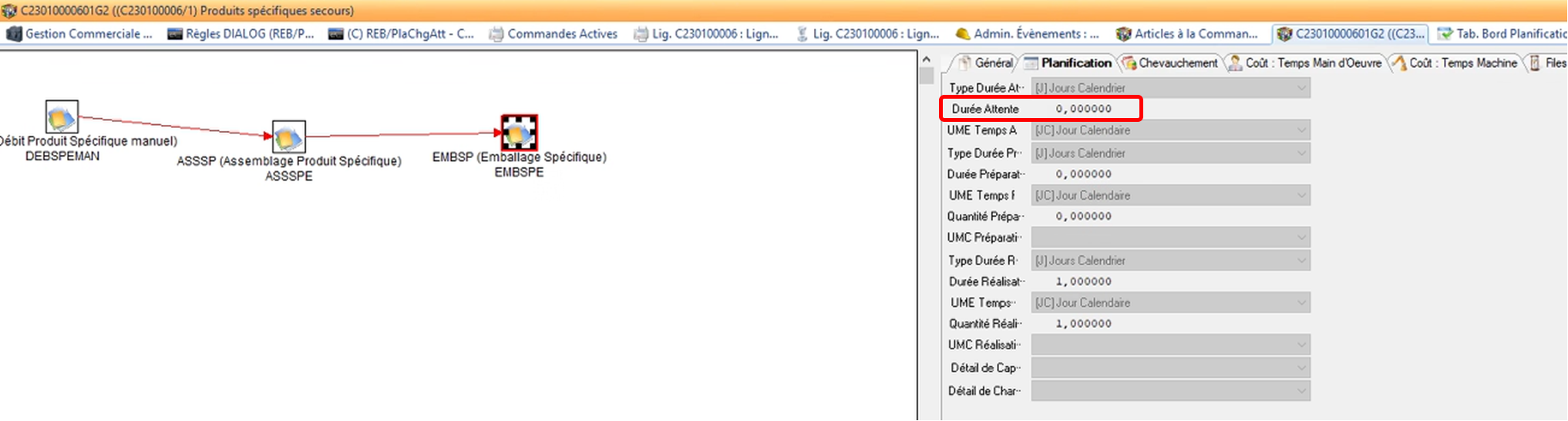The image size is (1568, 421).
Task: Open the Détail de Capacité dropdown
Action: tap(1301, 368)
